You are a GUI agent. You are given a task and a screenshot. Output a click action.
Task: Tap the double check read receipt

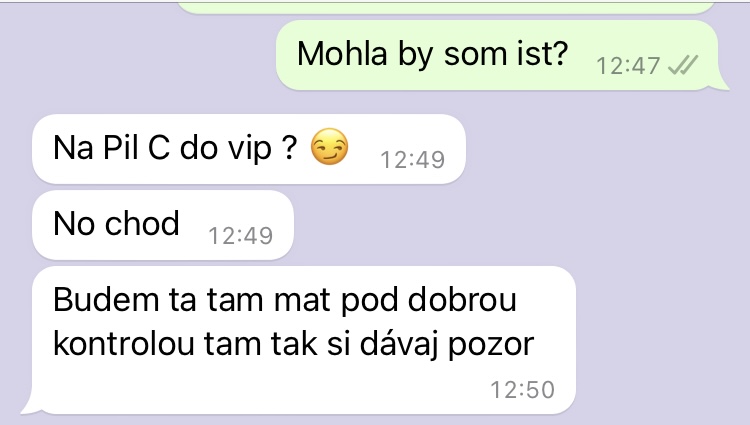(683, 65)
